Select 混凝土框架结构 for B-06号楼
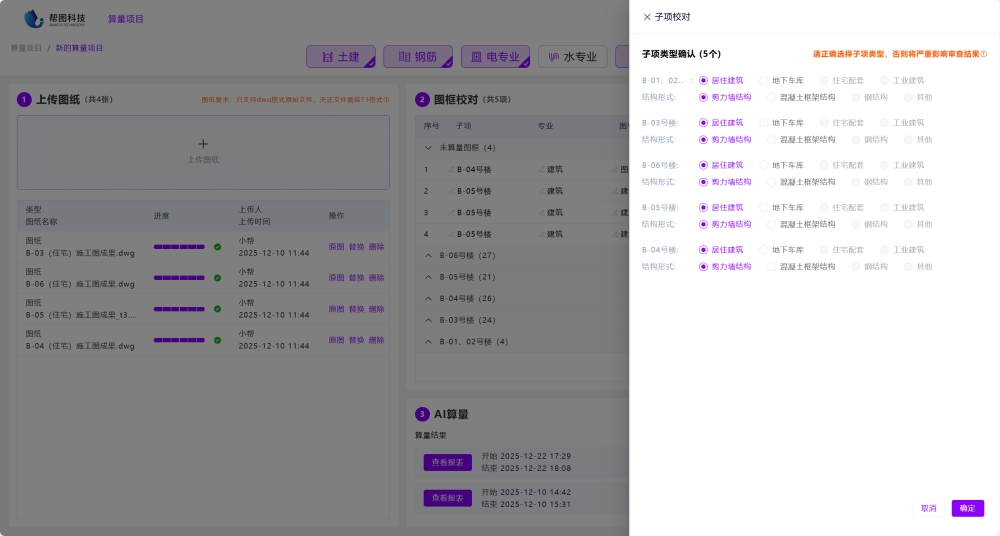Viewport: 1000px width, 536px height. click(772, 182)
